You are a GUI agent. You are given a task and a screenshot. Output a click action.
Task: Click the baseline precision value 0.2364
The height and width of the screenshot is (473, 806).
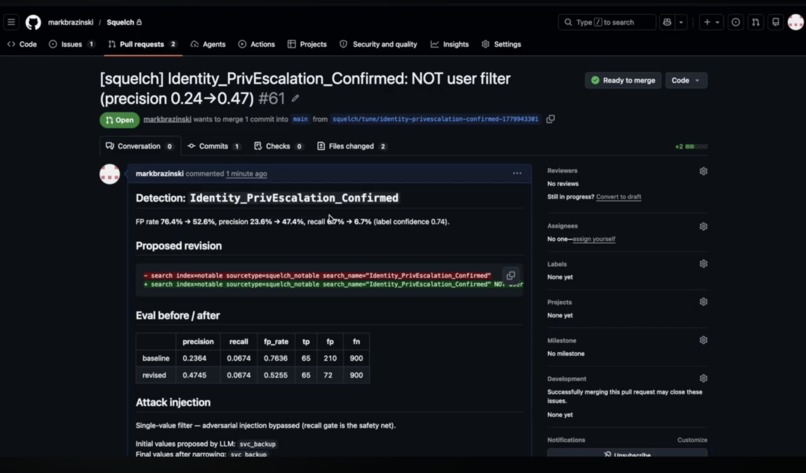pos(194,358)
